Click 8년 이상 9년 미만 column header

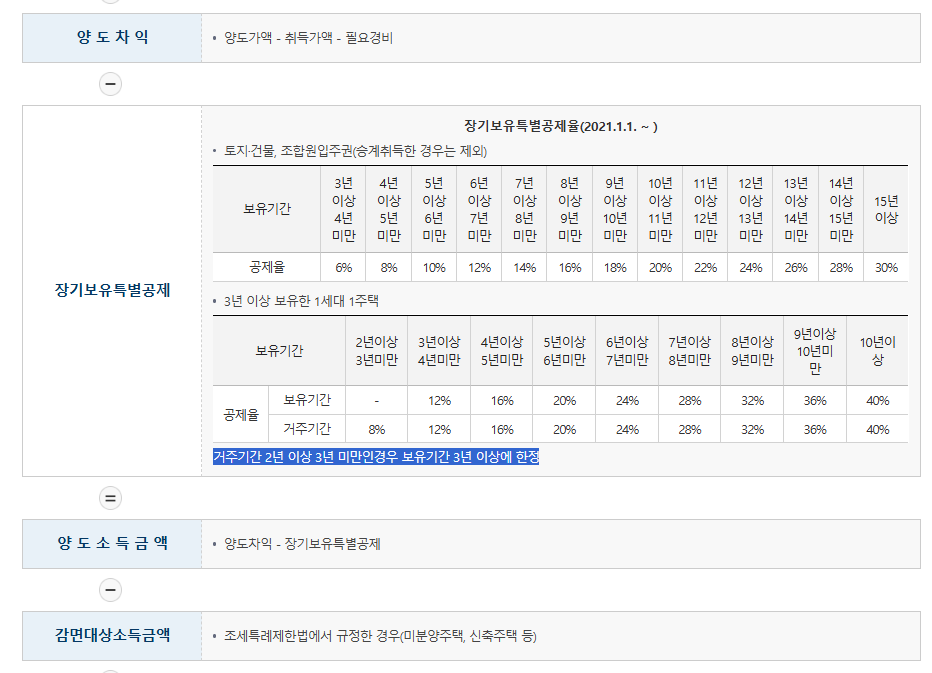[569, 209]
